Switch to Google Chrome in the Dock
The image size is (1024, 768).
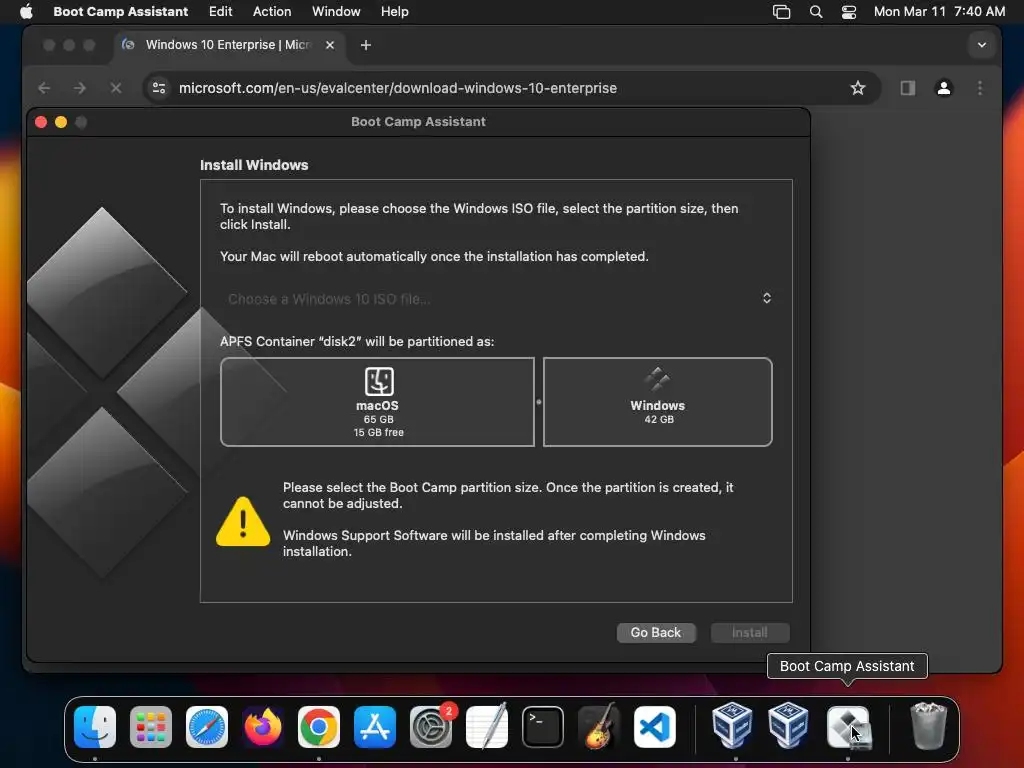pyautogui.click(x=319, y=727)
